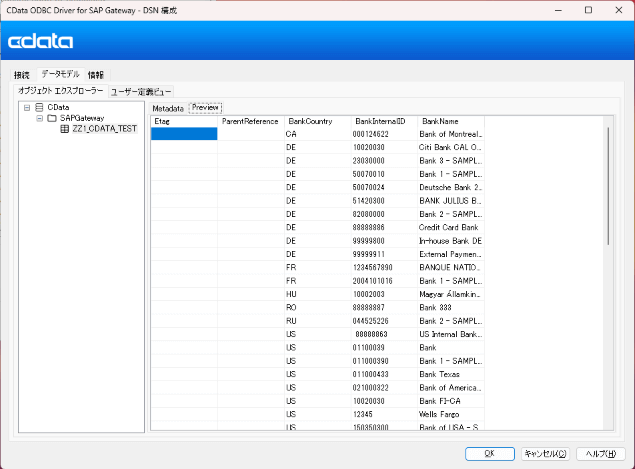Select BankCountry cell RO
635x469 pixels.
click(x=318, y=308)
